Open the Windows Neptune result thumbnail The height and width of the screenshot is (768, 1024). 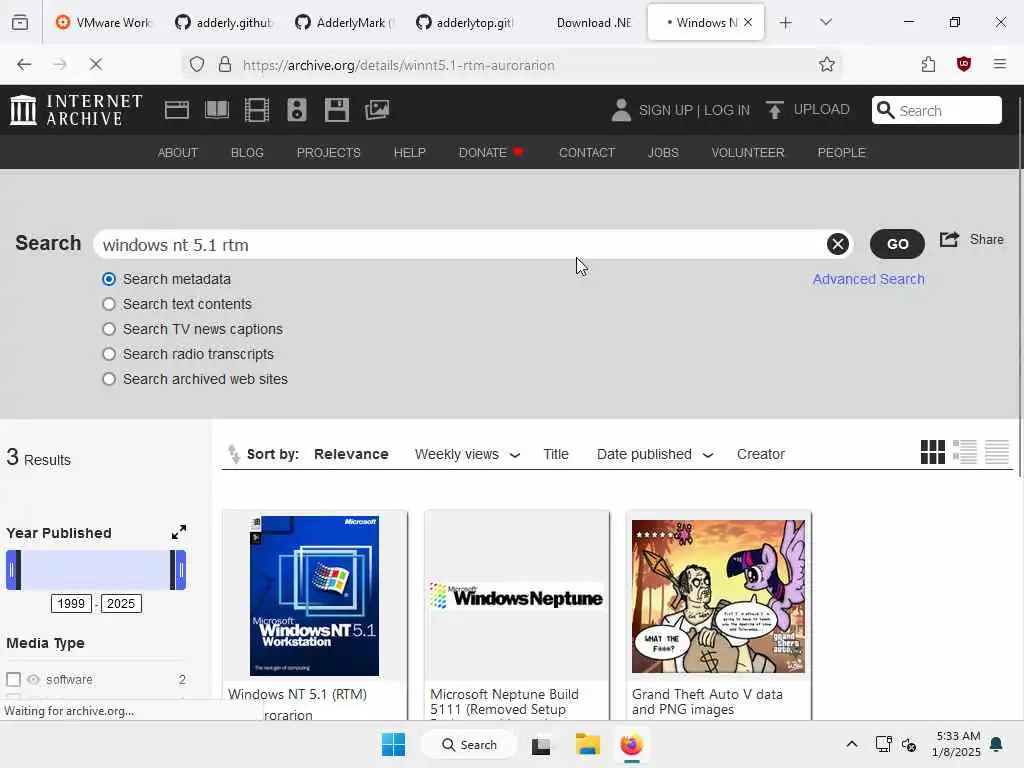[517, 596]
